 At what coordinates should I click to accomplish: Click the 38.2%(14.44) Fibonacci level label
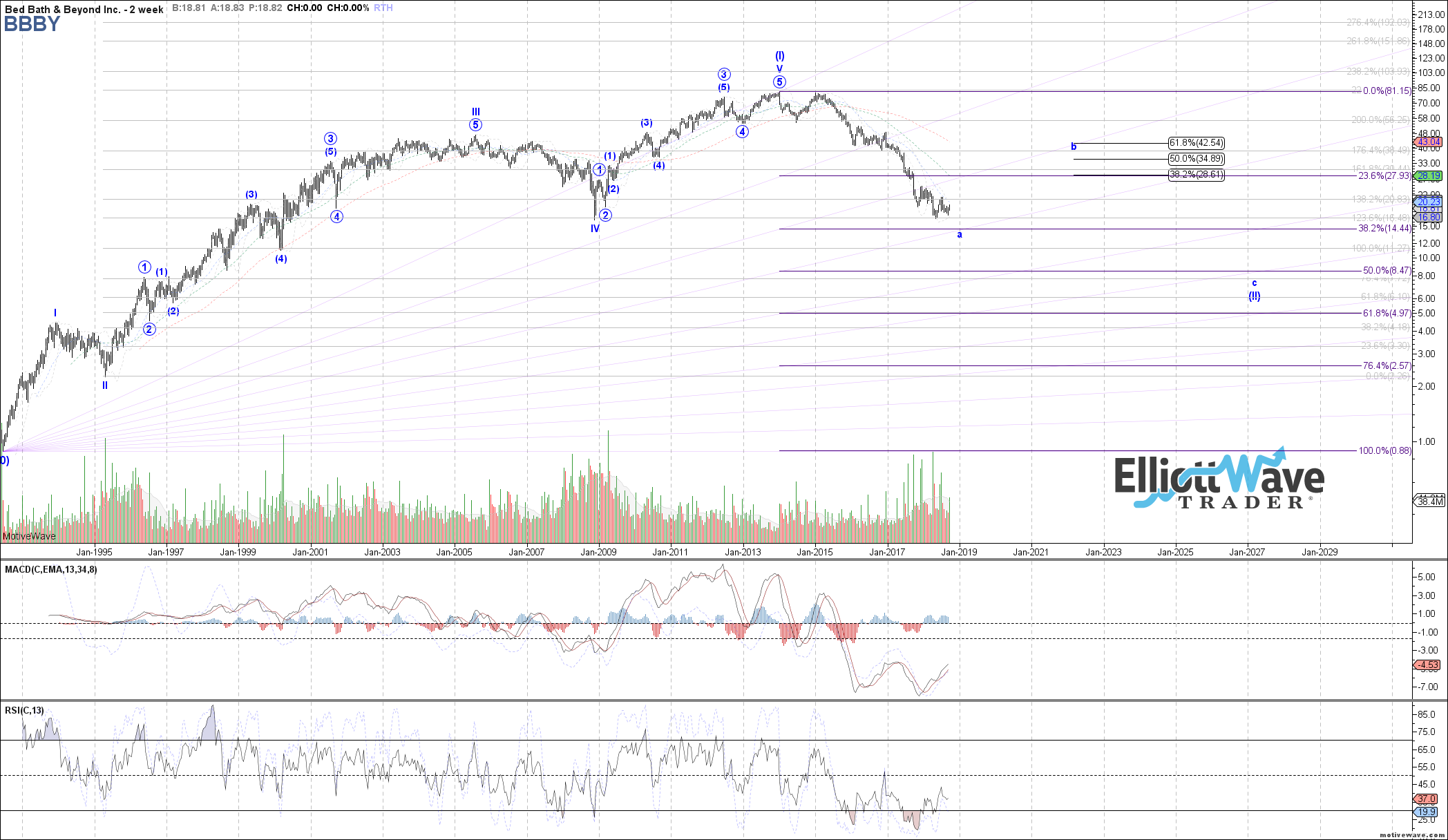pos(1384,229)
